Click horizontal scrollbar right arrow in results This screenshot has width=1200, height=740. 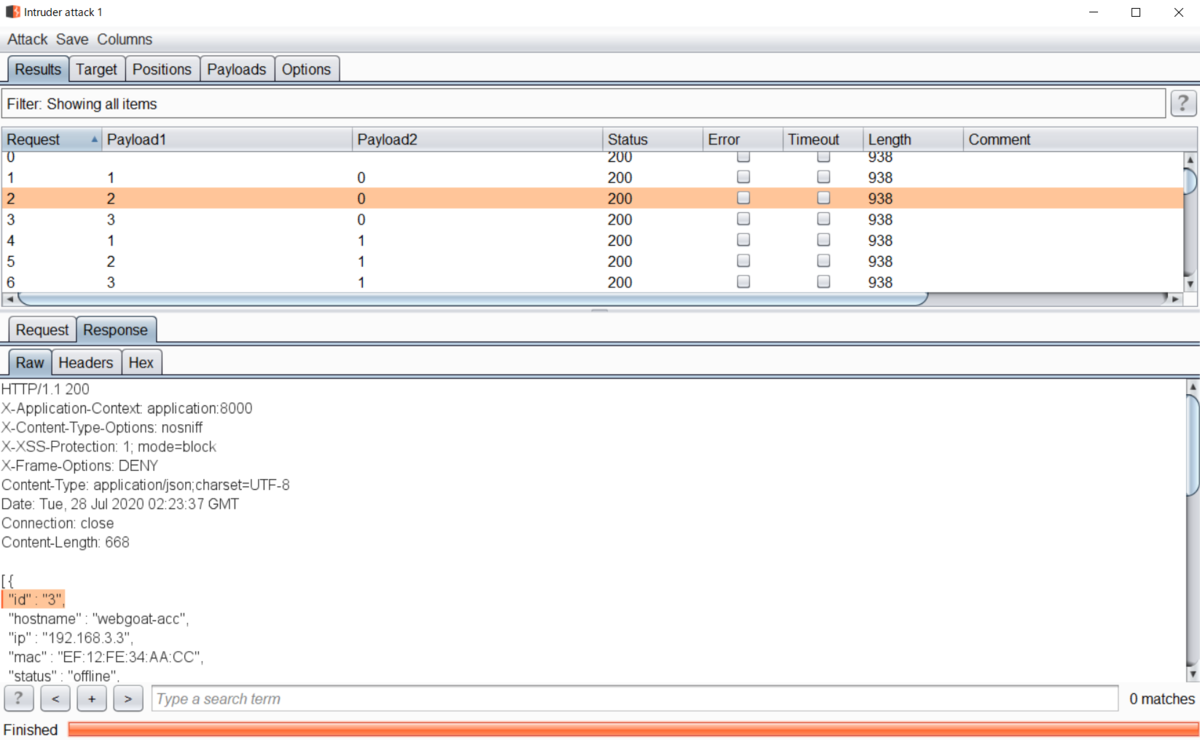[1176, 298]
